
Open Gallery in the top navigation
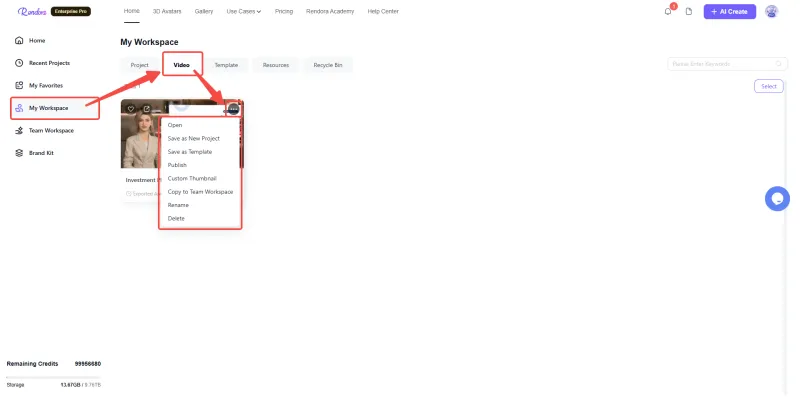tap(204, 11)
